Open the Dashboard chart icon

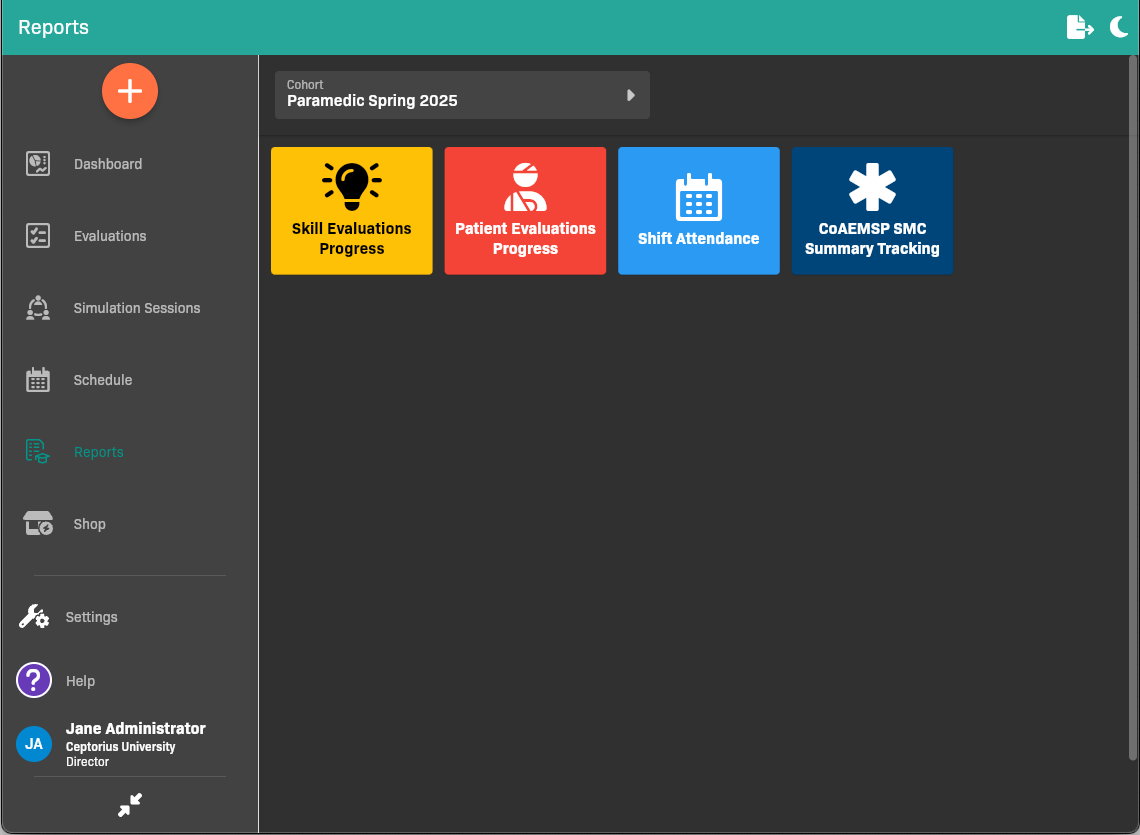coord(38,164)
